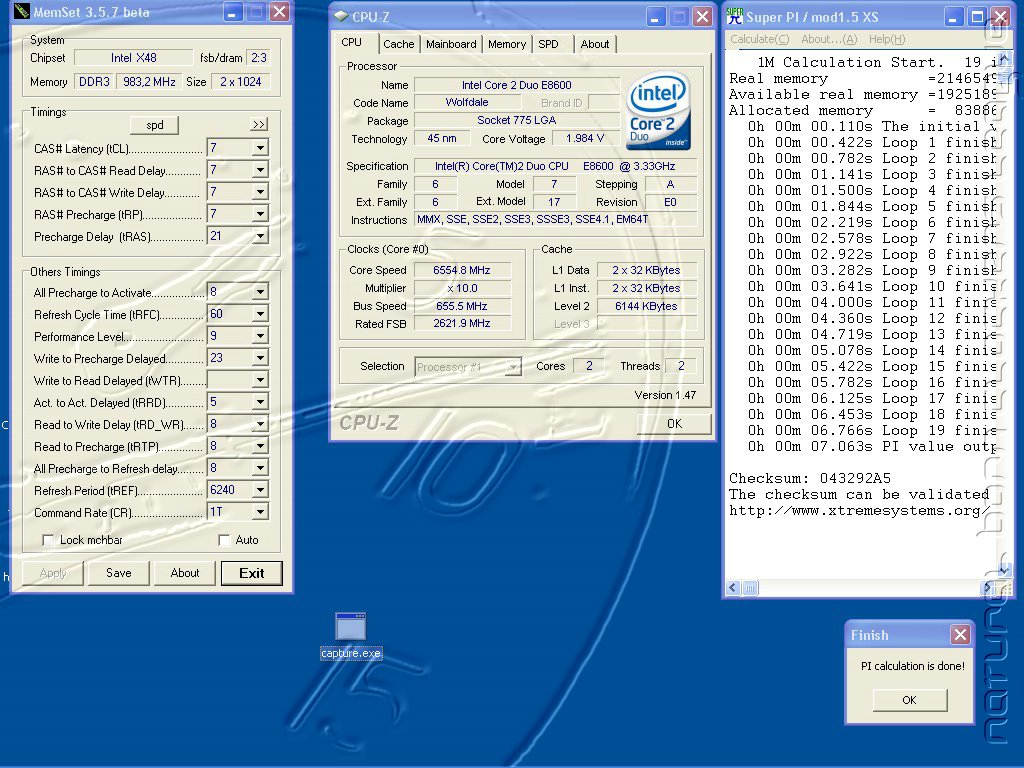Switch to the Memory tab in CPU-Z
This screenshot has width=1024, height=768.
coord(507,44)
